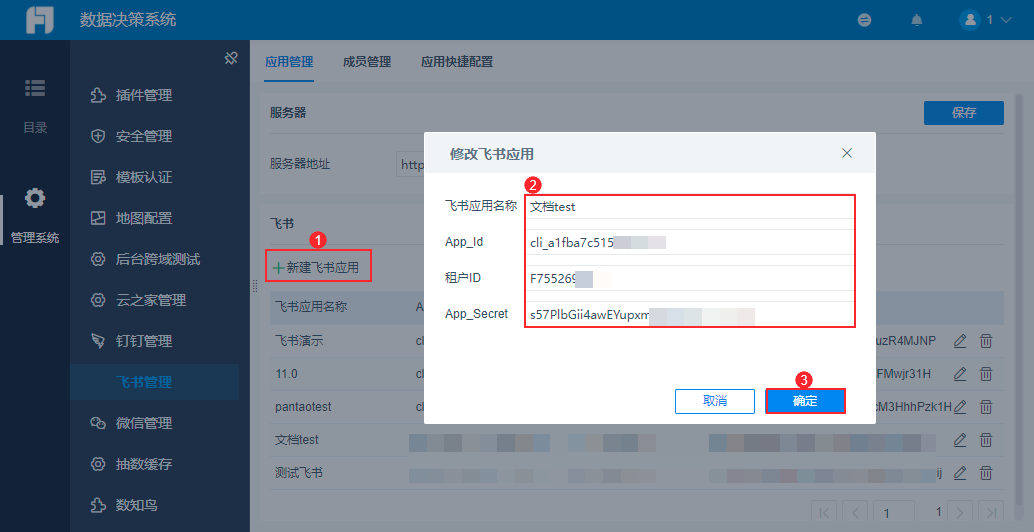Click the pin sidebar icon
Image resolution: width=1034 pixels, height=532 pixels.
(x=231, y=58)
